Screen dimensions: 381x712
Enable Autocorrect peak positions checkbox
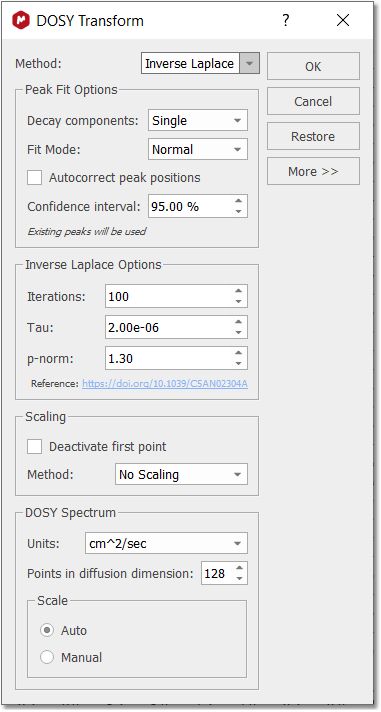(35, 178)
